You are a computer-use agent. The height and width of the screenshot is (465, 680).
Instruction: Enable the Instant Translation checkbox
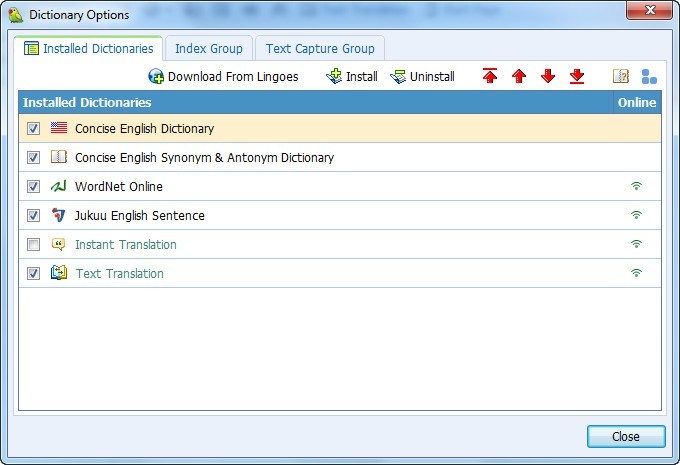click(x=33, y=245)
